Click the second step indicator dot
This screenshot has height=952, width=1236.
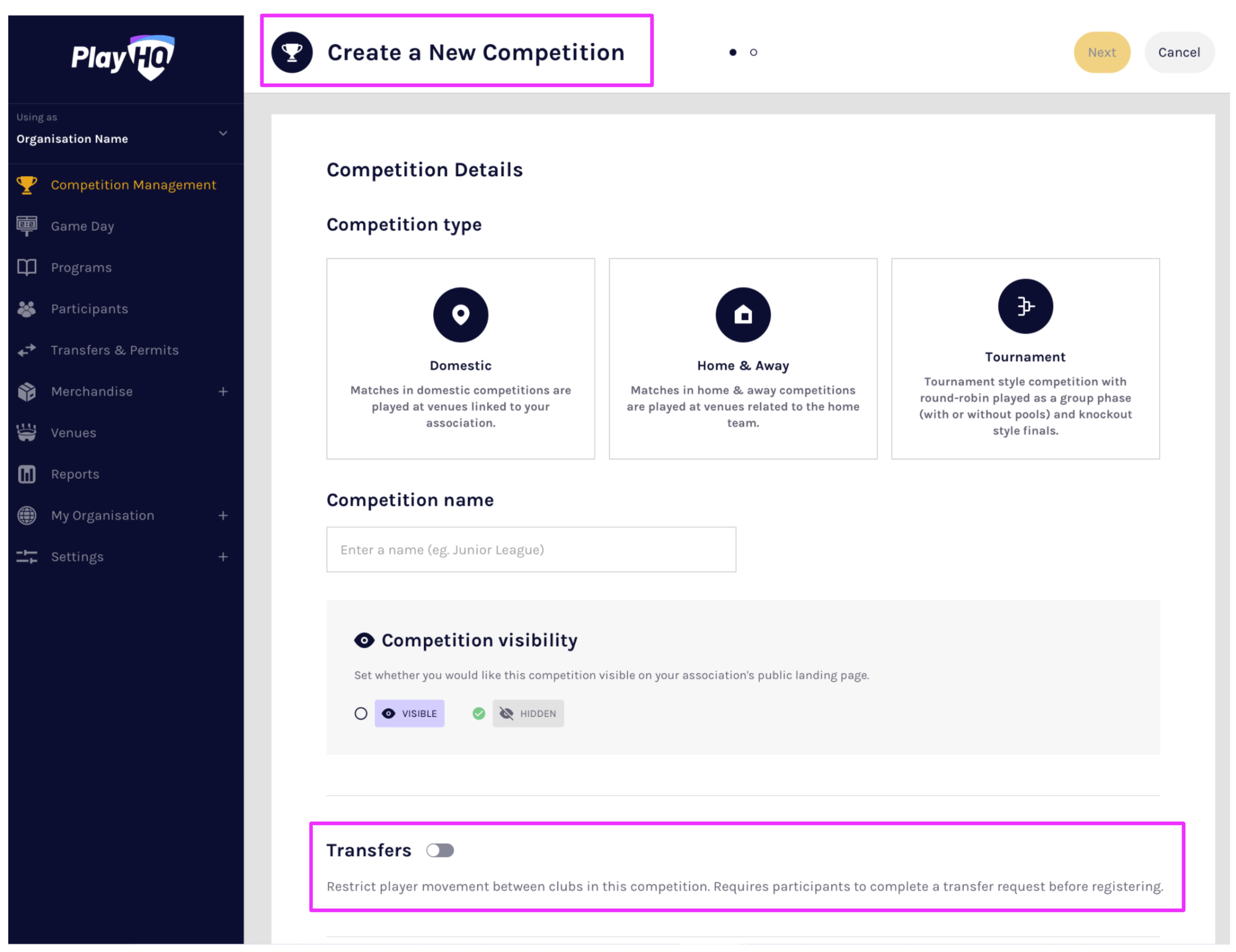click(753, 52)
